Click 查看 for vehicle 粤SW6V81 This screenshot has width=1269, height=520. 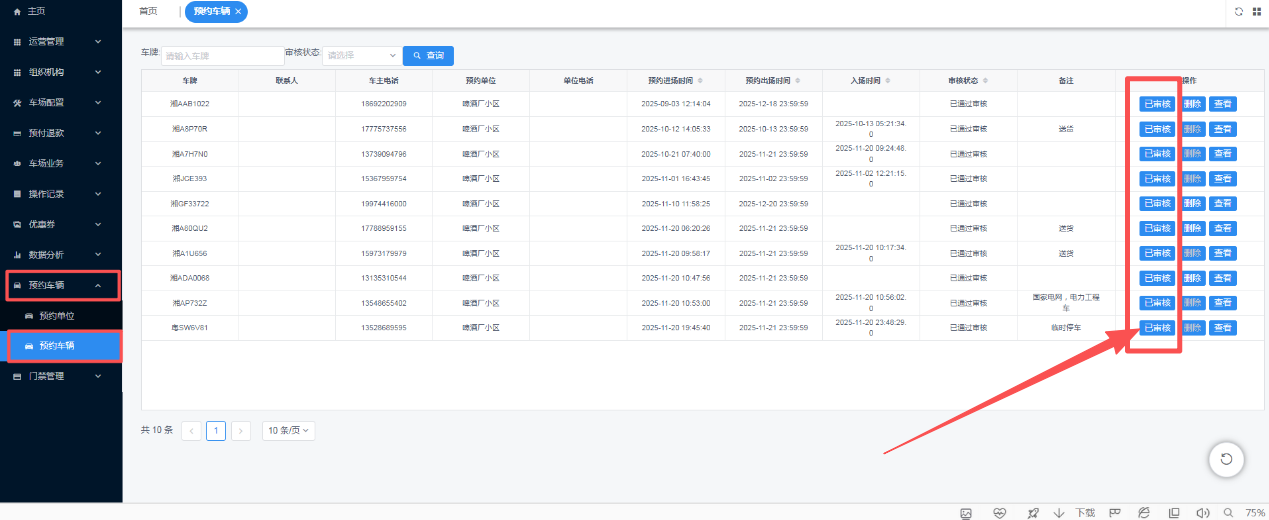(1222, 328)
